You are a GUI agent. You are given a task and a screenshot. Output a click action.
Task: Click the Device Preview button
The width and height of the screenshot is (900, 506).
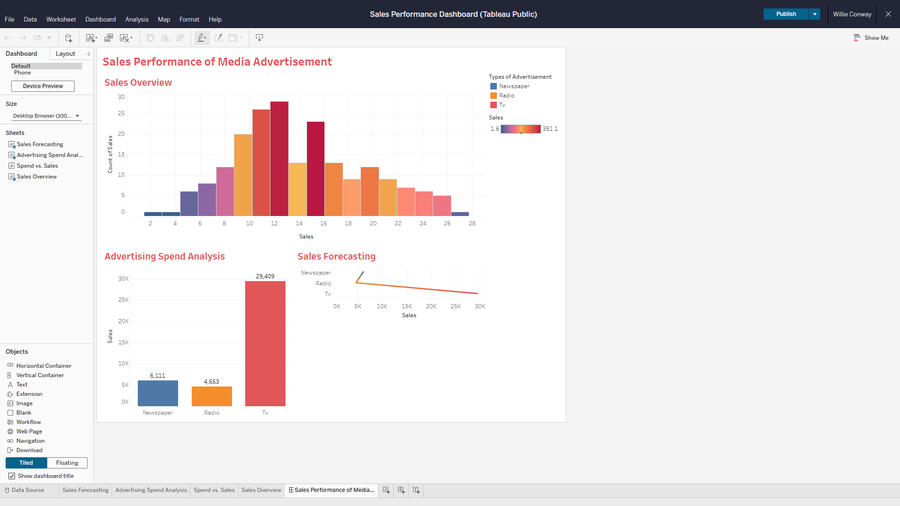[x=43, y=86]
